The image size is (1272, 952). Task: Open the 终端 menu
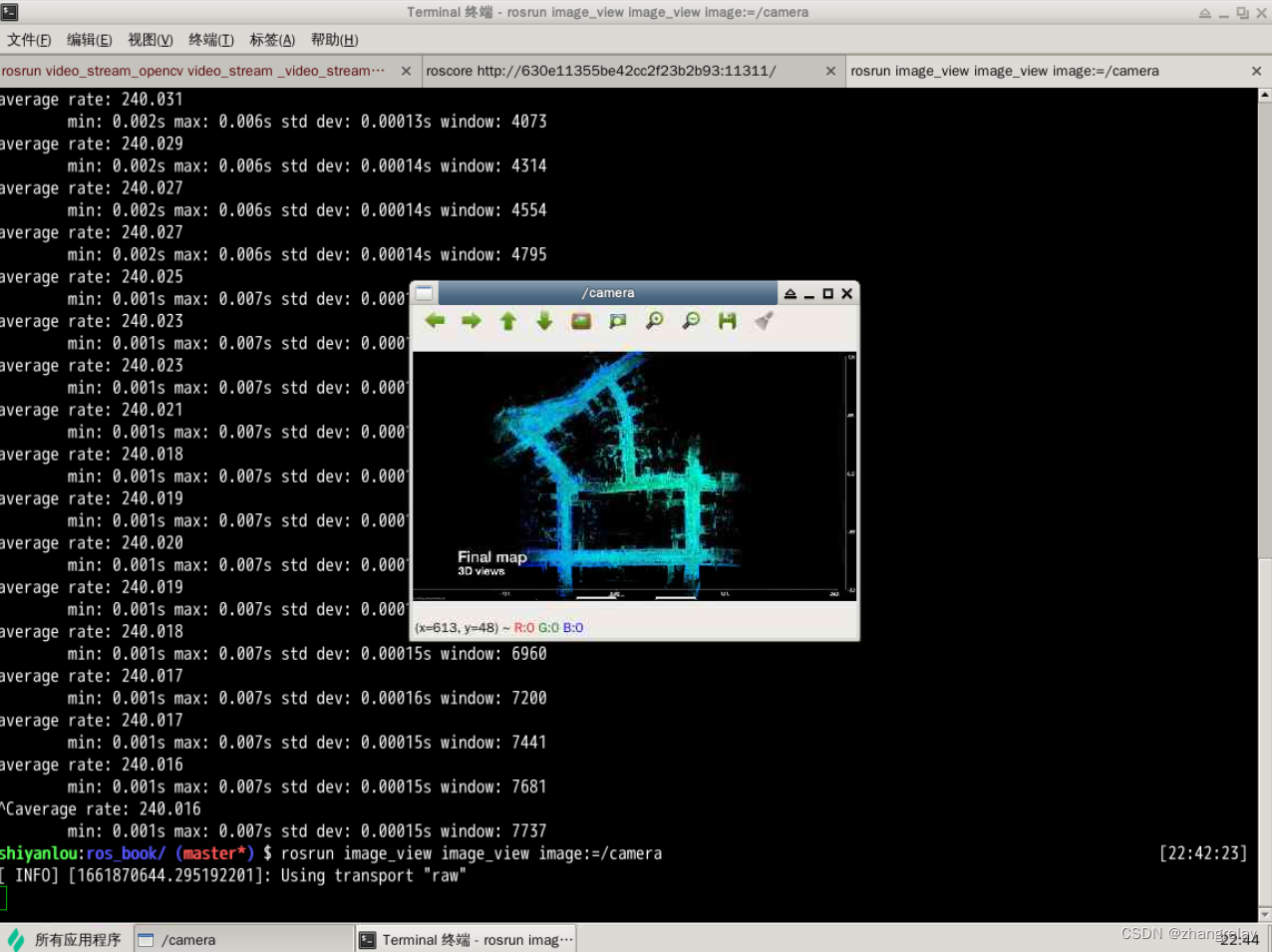click(210, 40)
